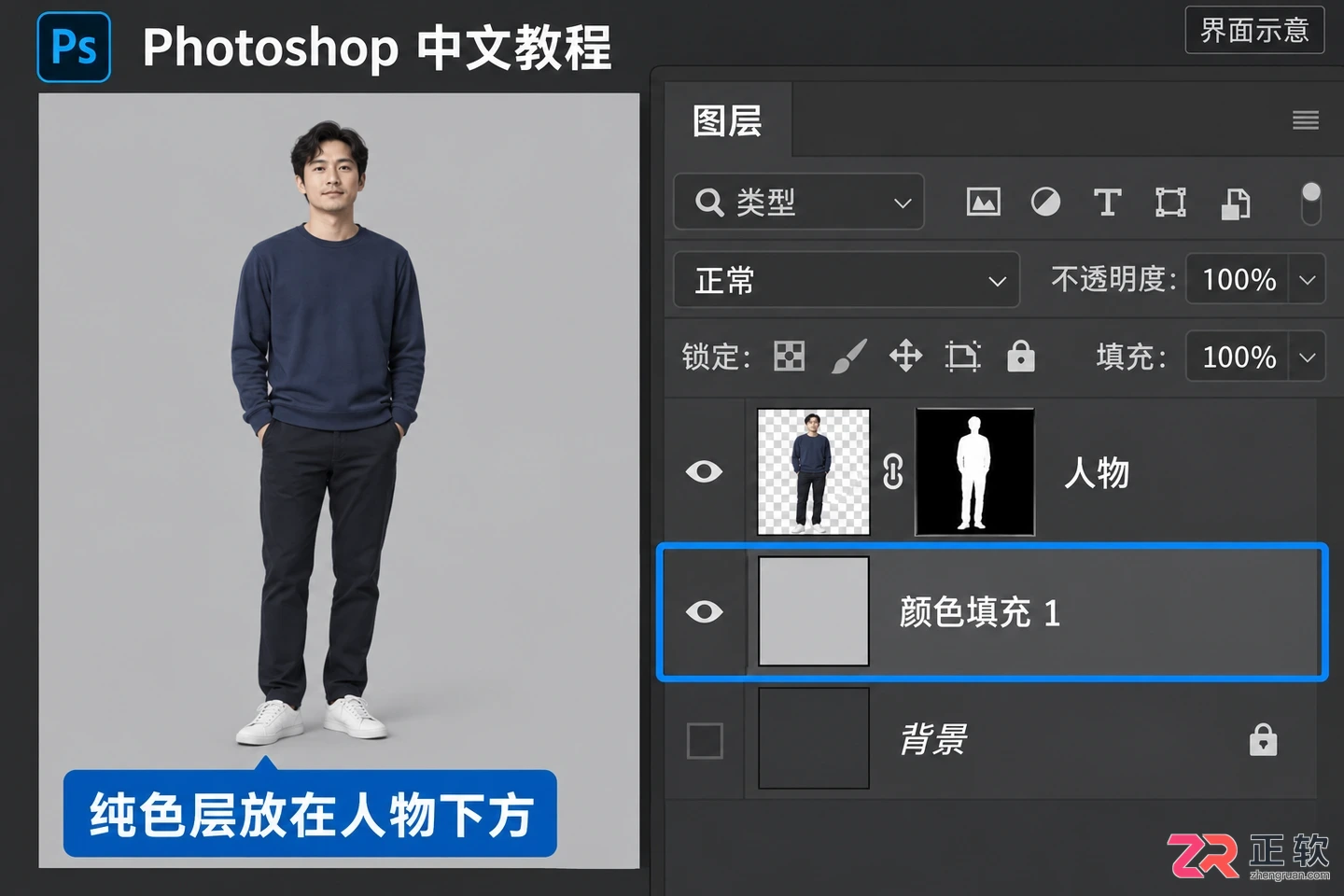Click the 界面示意 button
Screen dimensions: 1344x896
pyautogui.click(x=1254, y=30)
